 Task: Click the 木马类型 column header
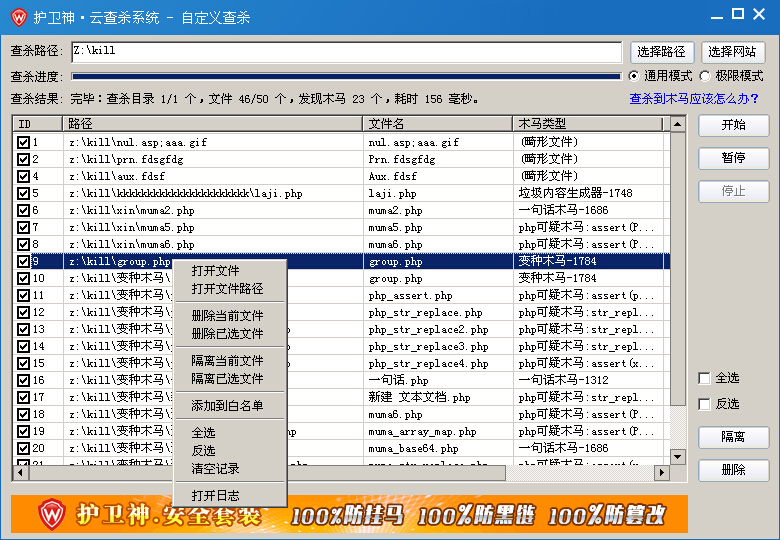(x=587, y=124)
